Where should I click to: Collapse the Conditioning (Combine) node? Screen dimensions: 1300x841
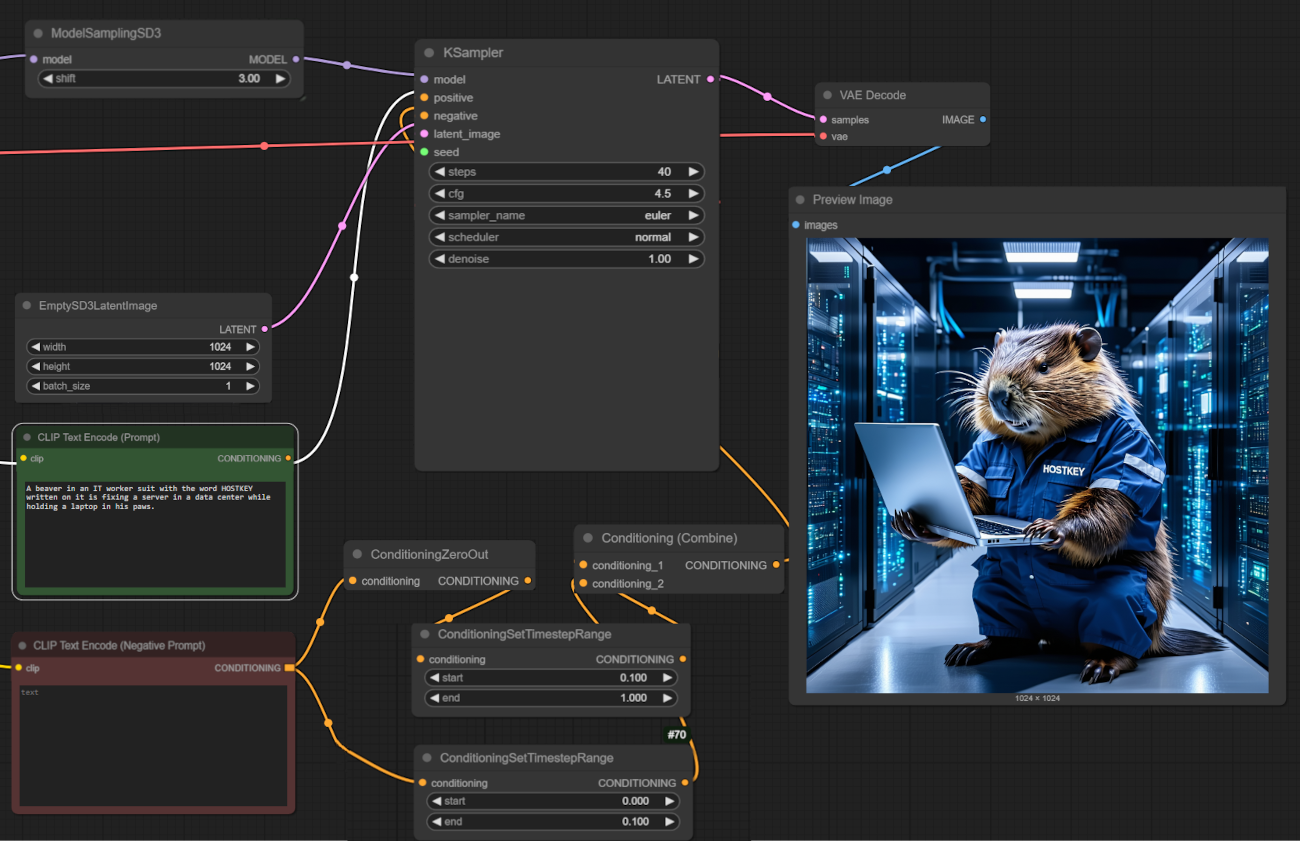click(588, 538)
